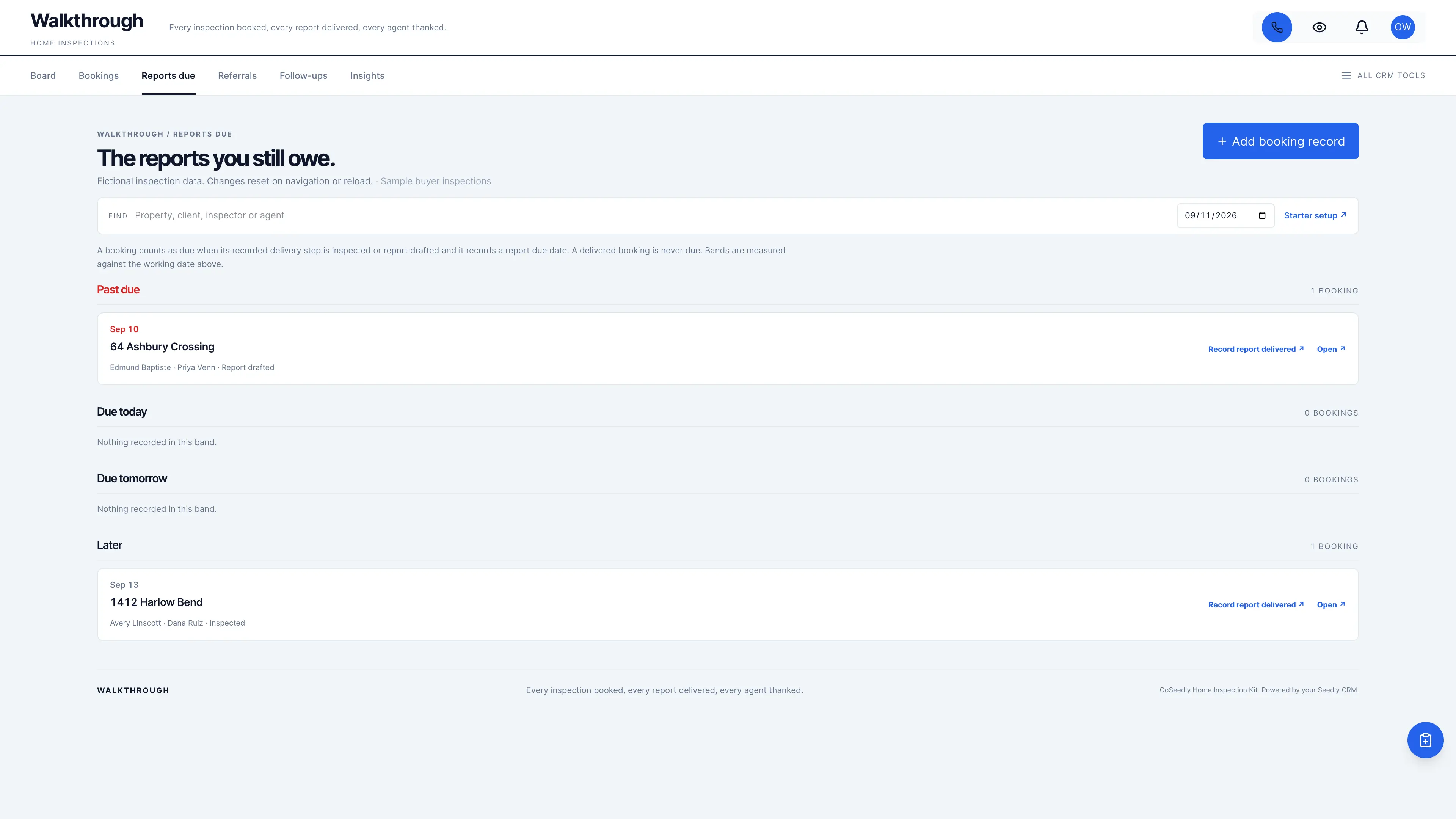This screenshot has height=819, width=1456.
Task: Click Edmund Baptiste · Priya Venn details line
Action: coord(192,367)
